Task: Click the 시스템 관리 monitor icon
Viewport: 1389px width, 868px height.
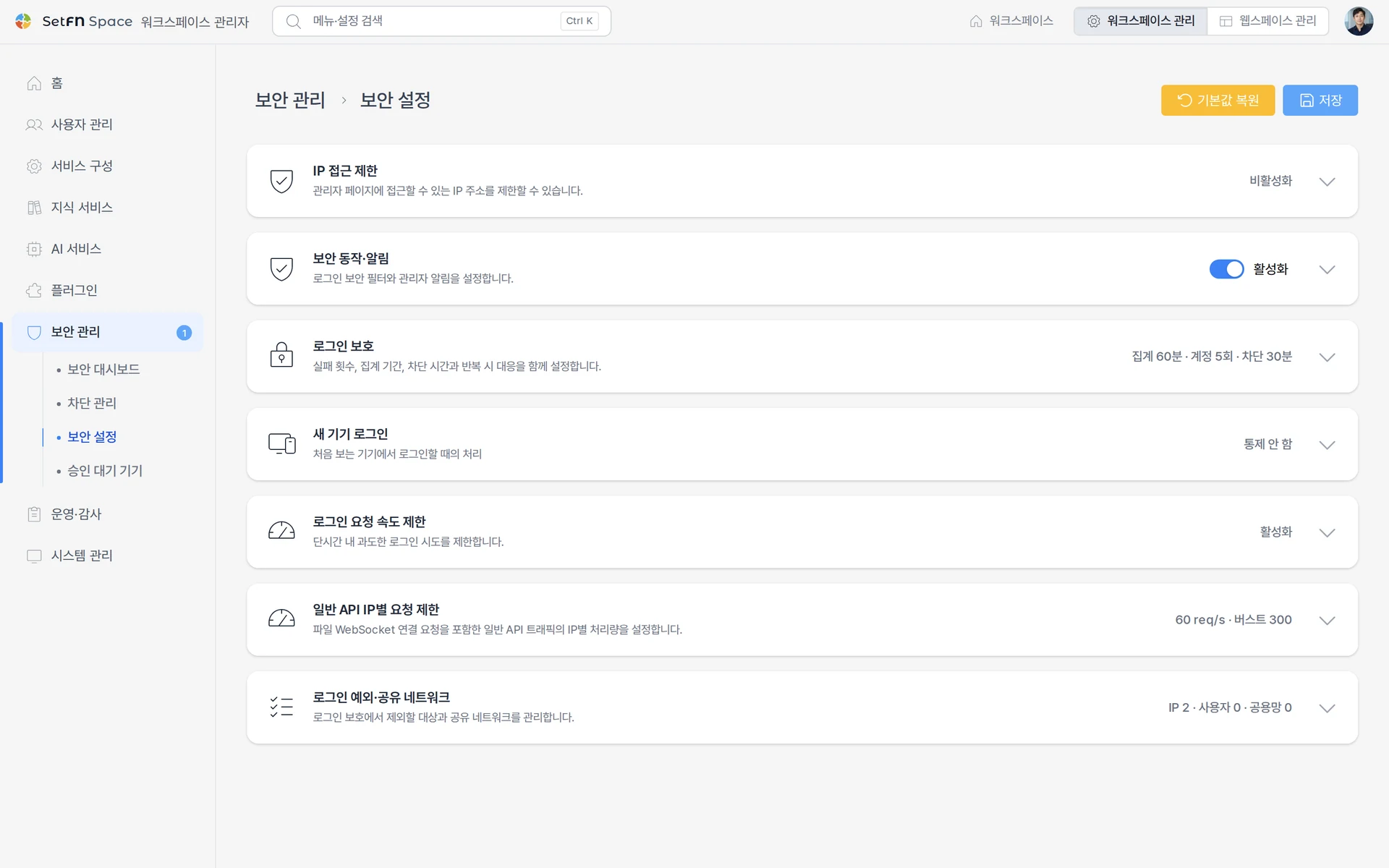Action: [34, 556]
